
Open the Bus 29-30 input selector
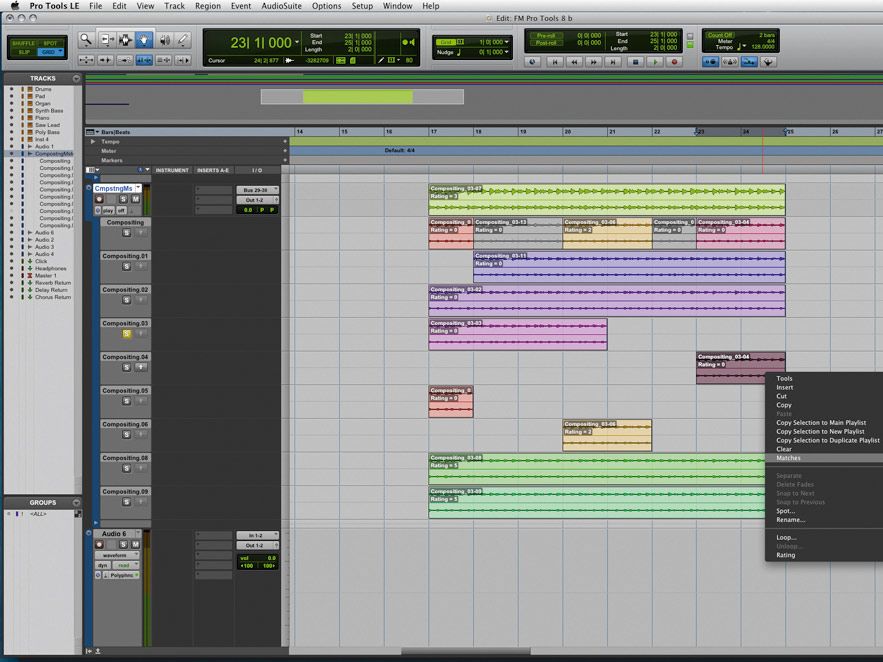pyautogui.click(x=257, y=190)
